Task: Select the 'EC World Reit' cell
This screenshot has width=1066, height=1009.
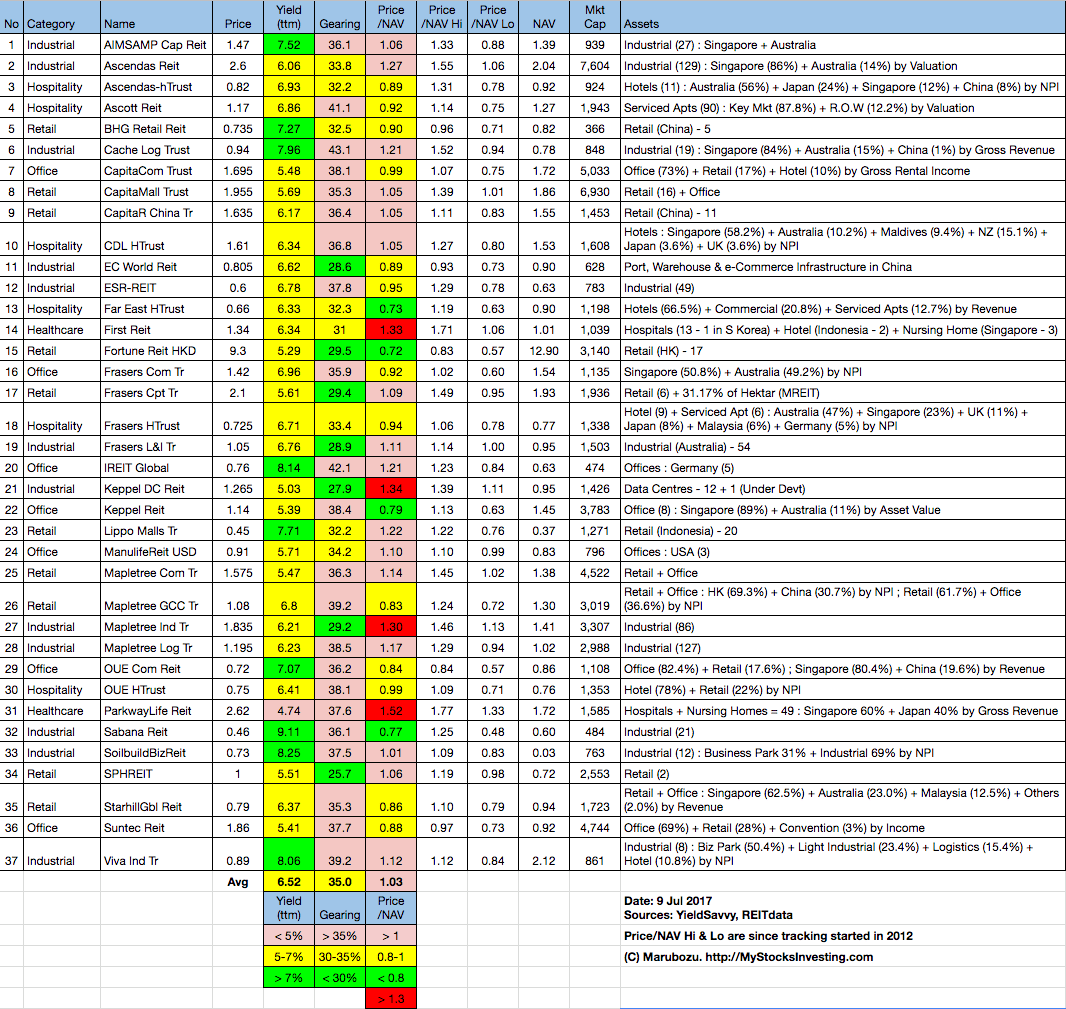Action: 156,267
